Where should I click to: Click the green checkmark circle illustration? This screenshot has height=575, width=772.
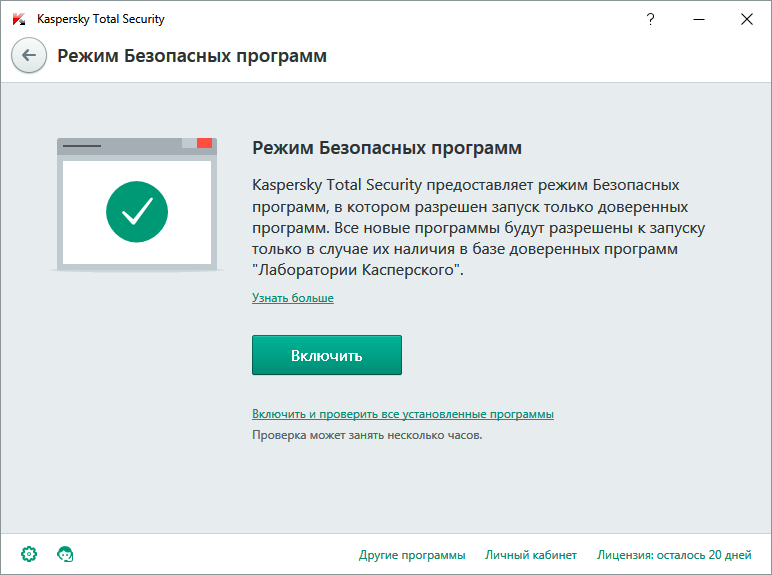point(137,210)
